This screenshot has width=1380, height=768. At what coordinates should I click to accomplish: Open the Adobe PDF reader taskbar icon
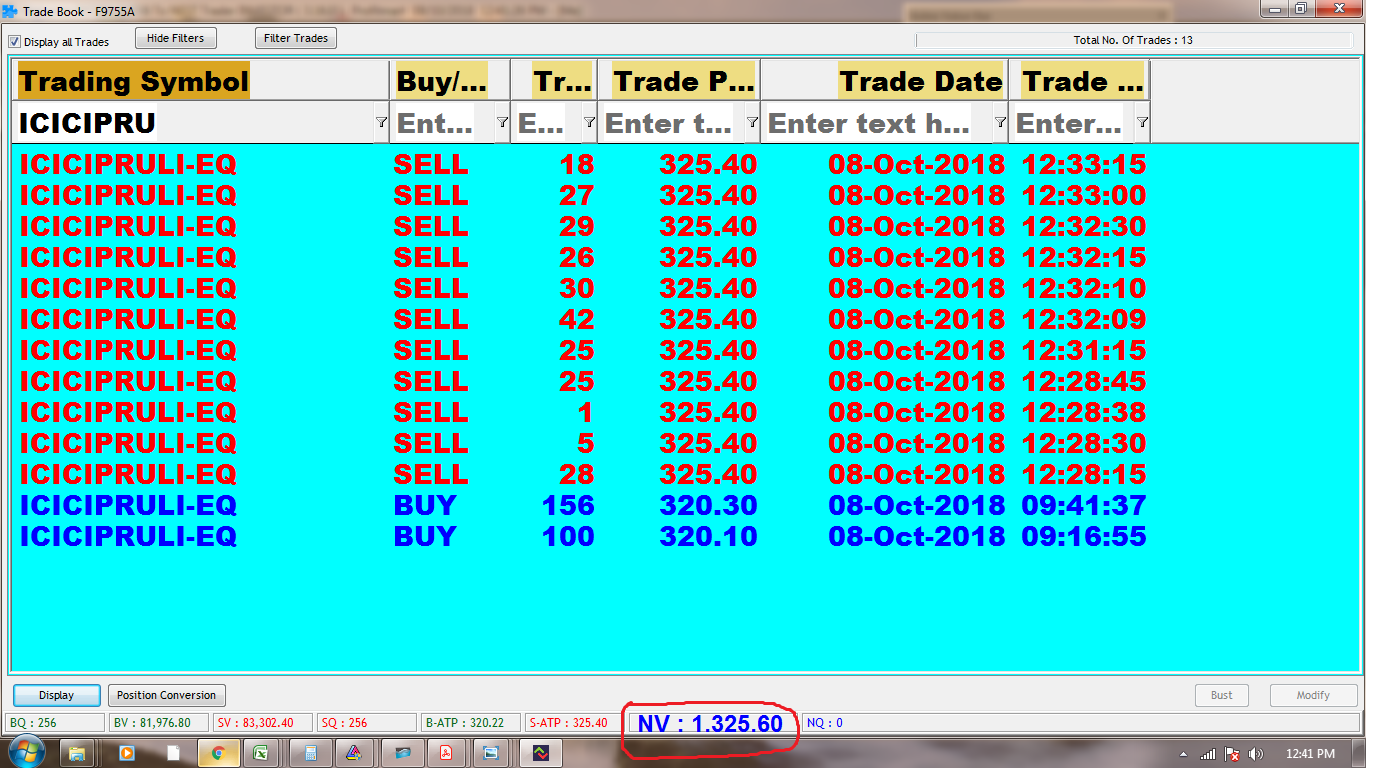pyautogui.click(x=448, y=753)
